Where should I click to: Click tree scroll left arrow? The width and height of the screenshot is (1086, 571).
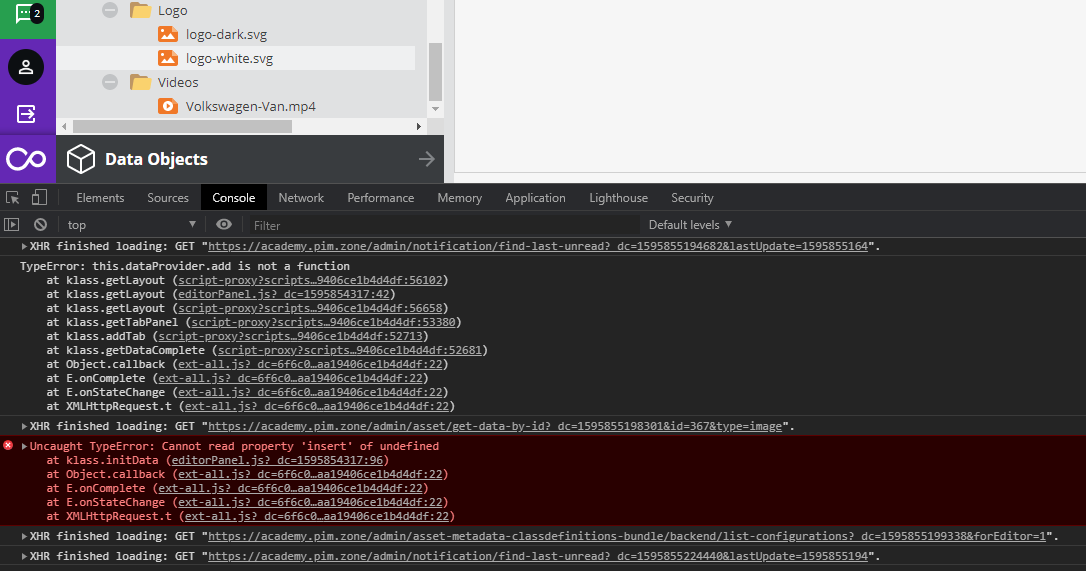click(x=64, y=126)
